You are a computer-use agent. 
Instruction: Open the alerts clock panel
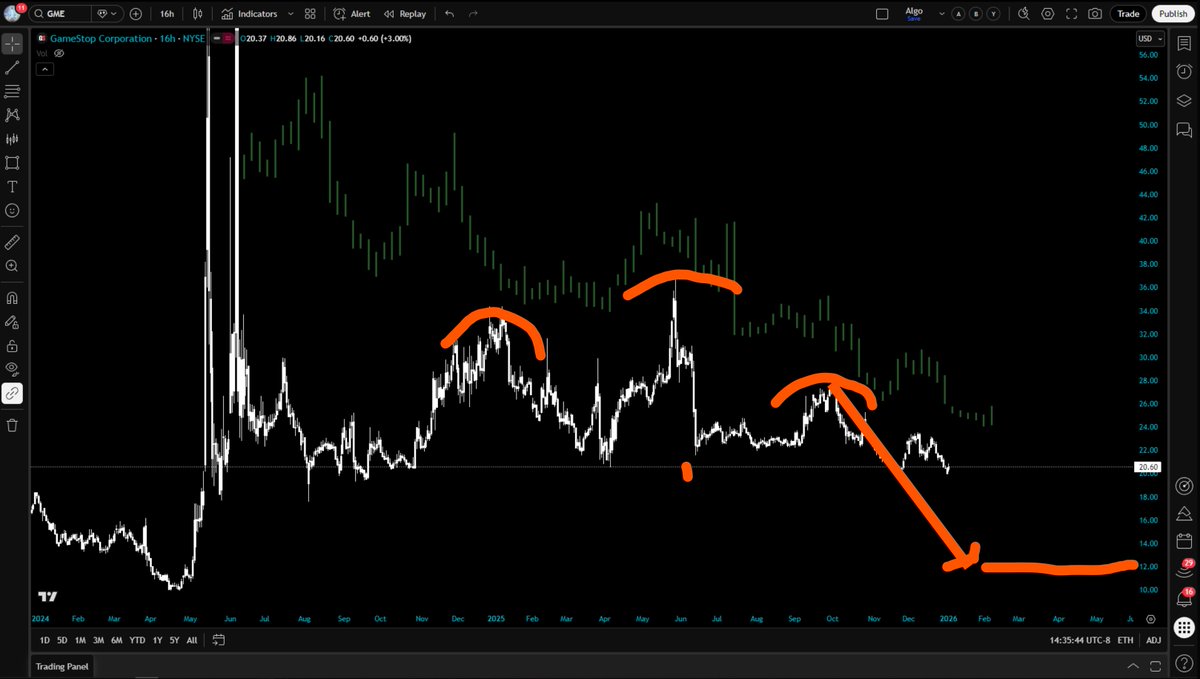pos(1184,71)
